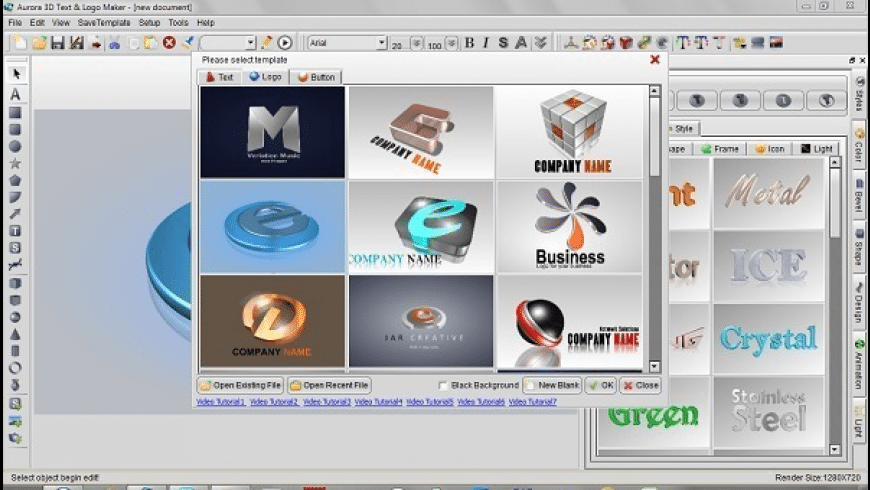Pick the pentagon shape tool
This screenshot has width=870, height=490.
point(16,180)
